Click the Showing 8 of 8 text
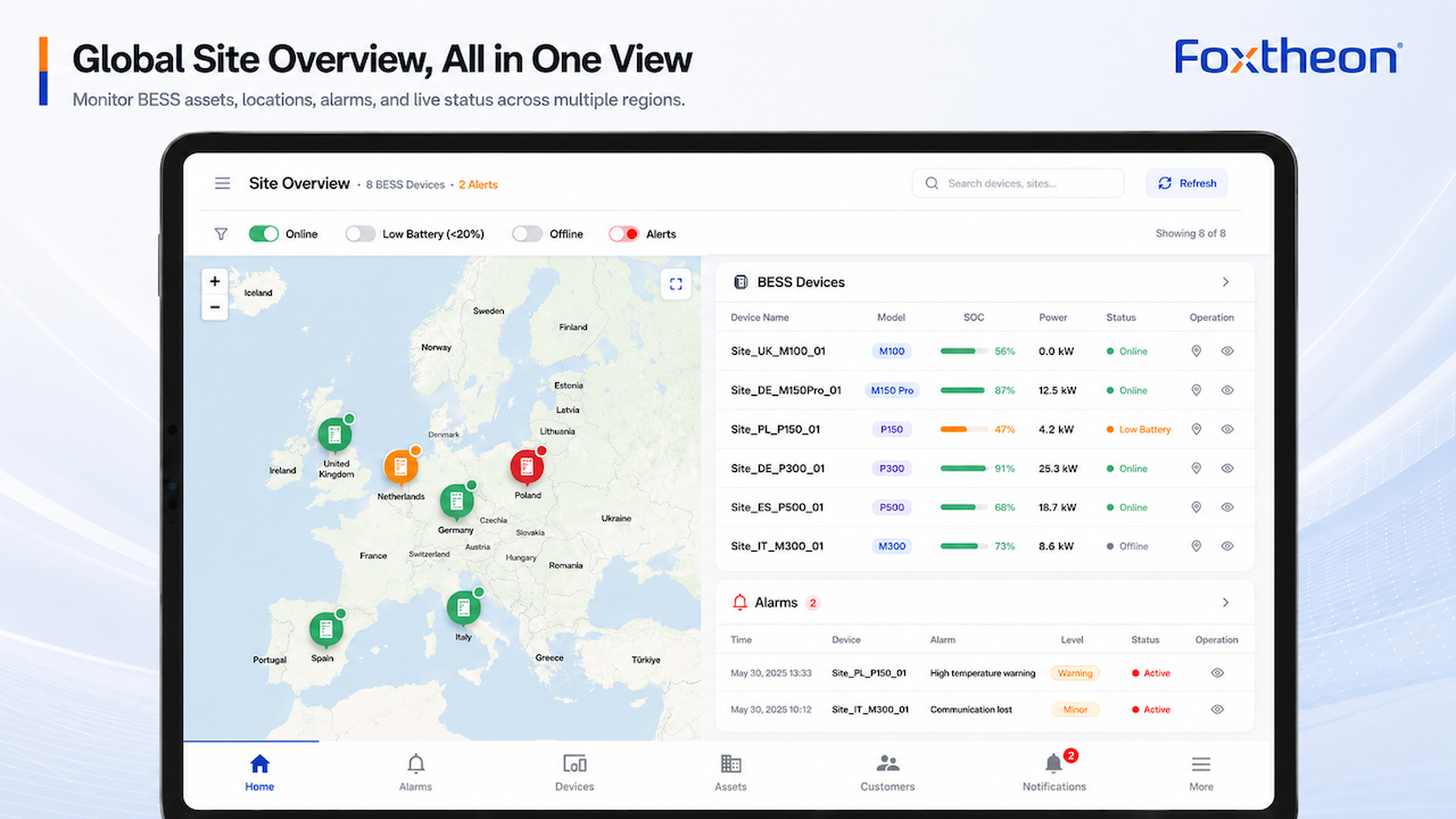This screenshot has width=1456, height=819. click(1191, 234)
